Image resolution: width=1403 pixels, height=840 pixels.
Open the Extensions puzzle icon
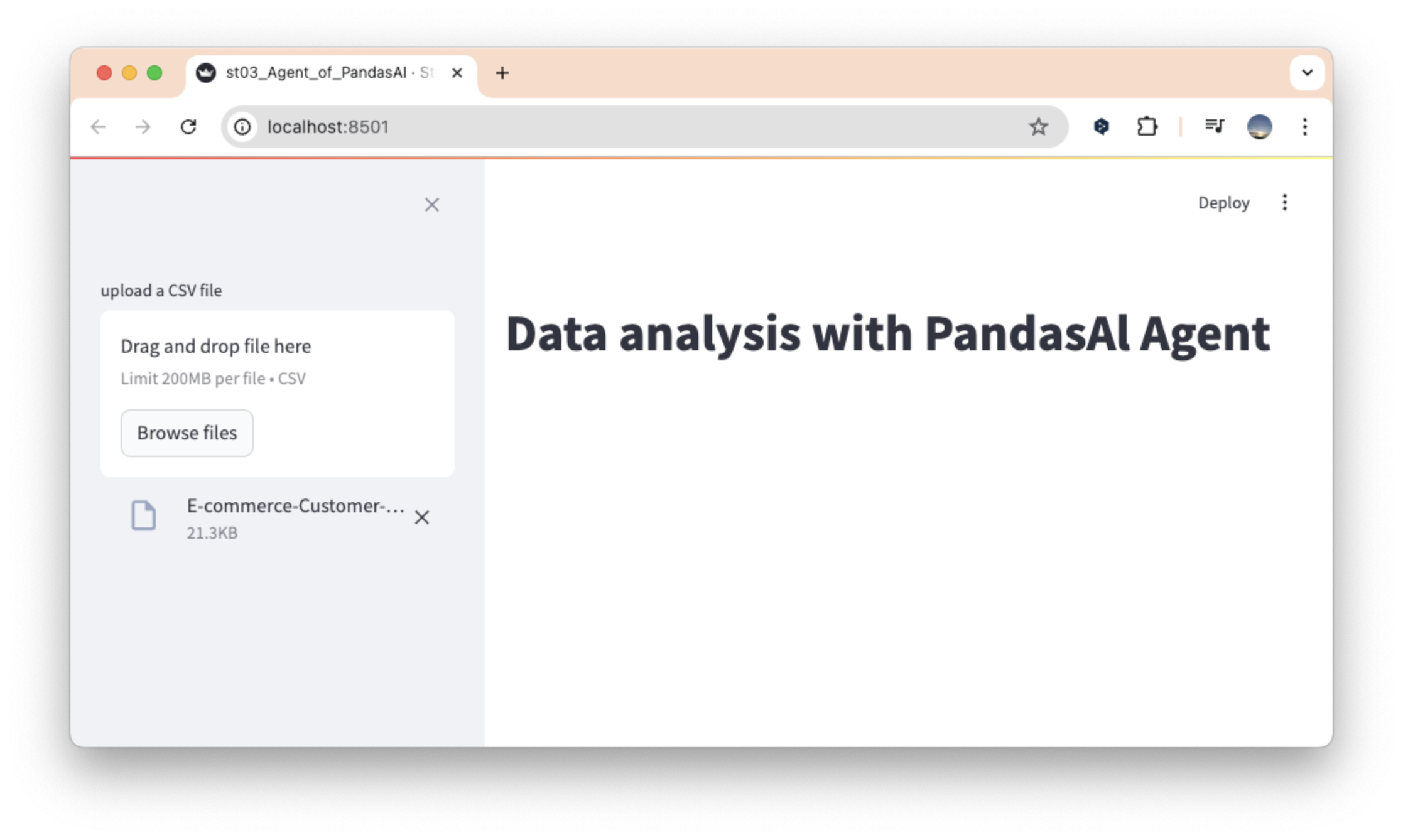(x=1147, y=127)
